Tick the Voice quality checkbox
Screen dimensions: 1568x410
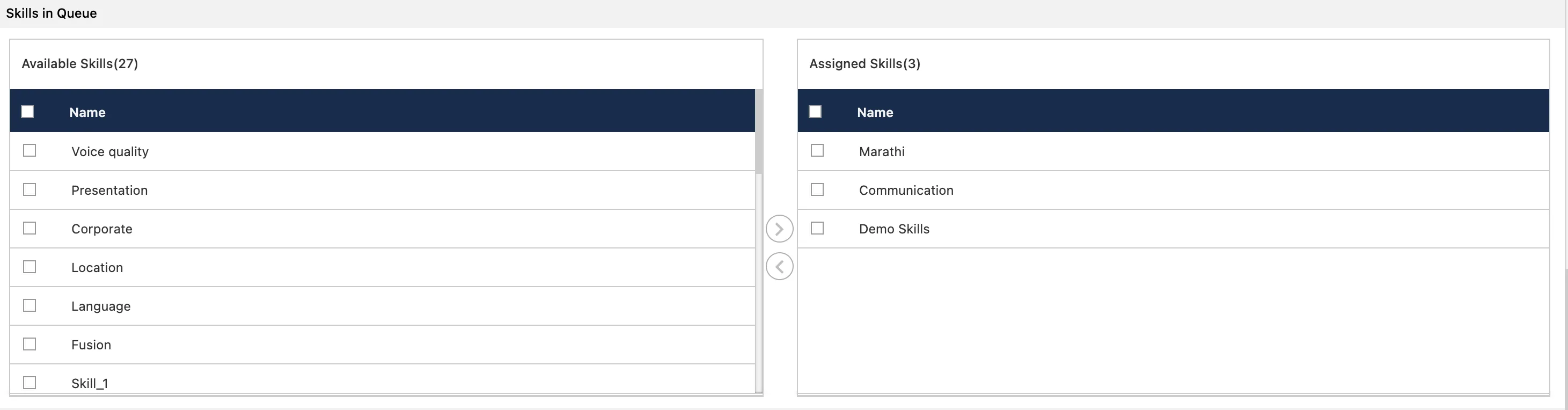pos(29,150)
